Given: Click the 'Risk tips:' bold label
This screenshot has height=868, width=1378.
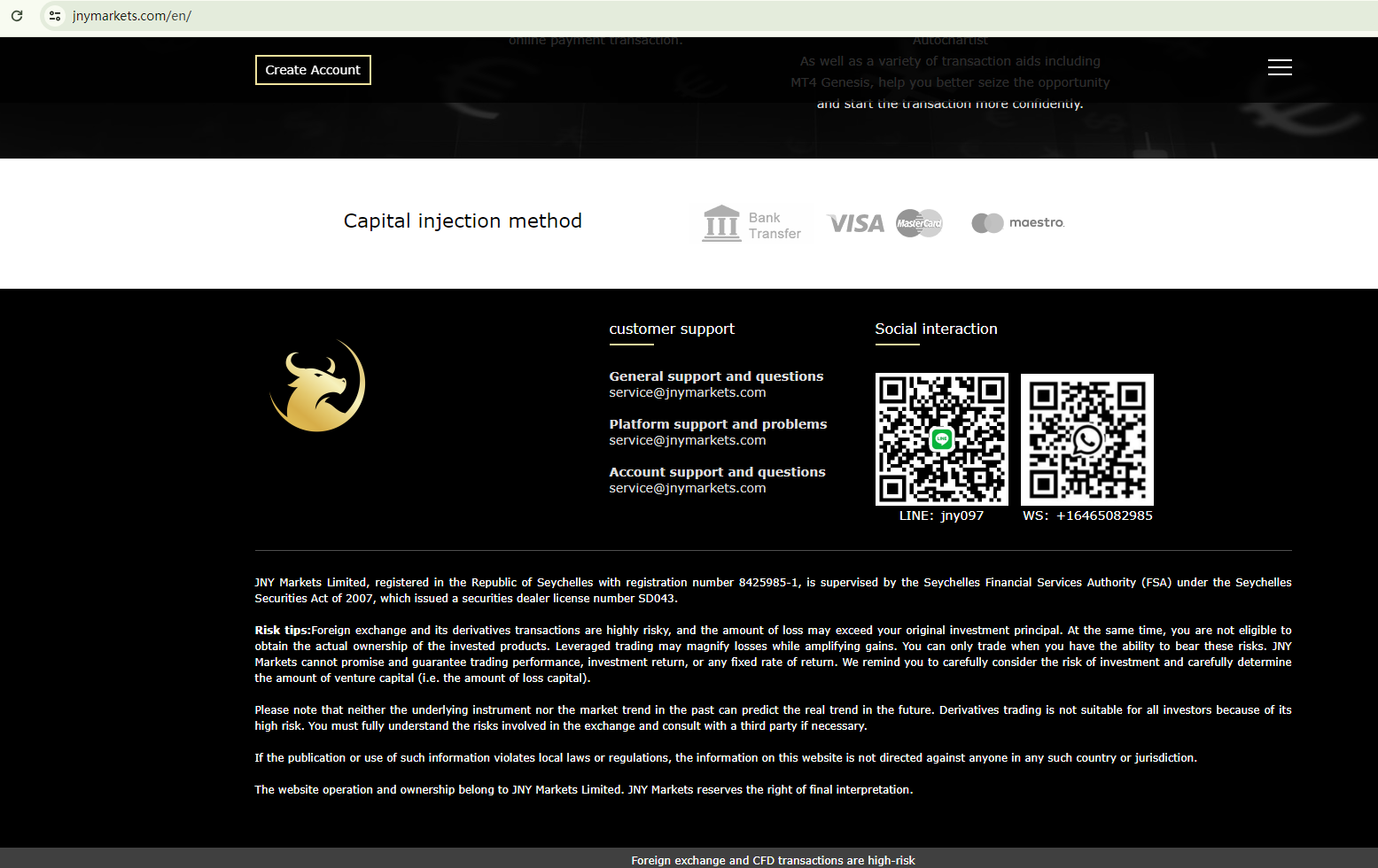Looking at the screenshot, I should pyautogui.click(x=283, y=631).
